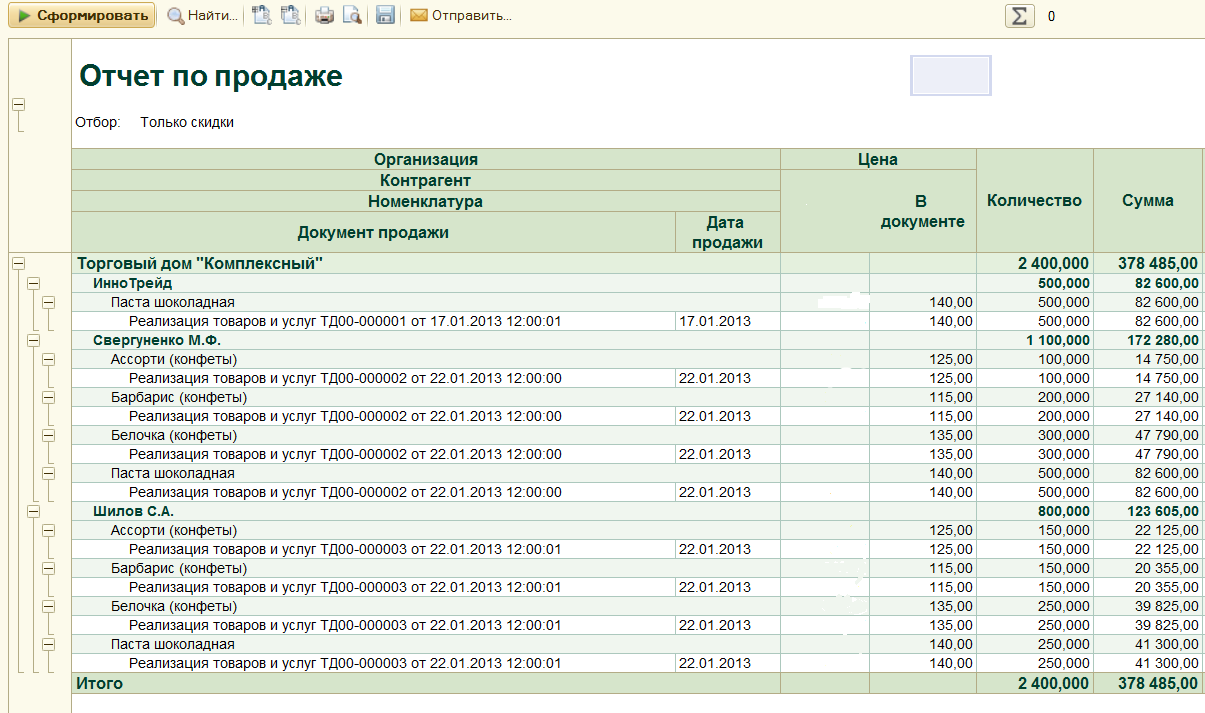Click the envelope Отправить icon

(x=419, y=16)
